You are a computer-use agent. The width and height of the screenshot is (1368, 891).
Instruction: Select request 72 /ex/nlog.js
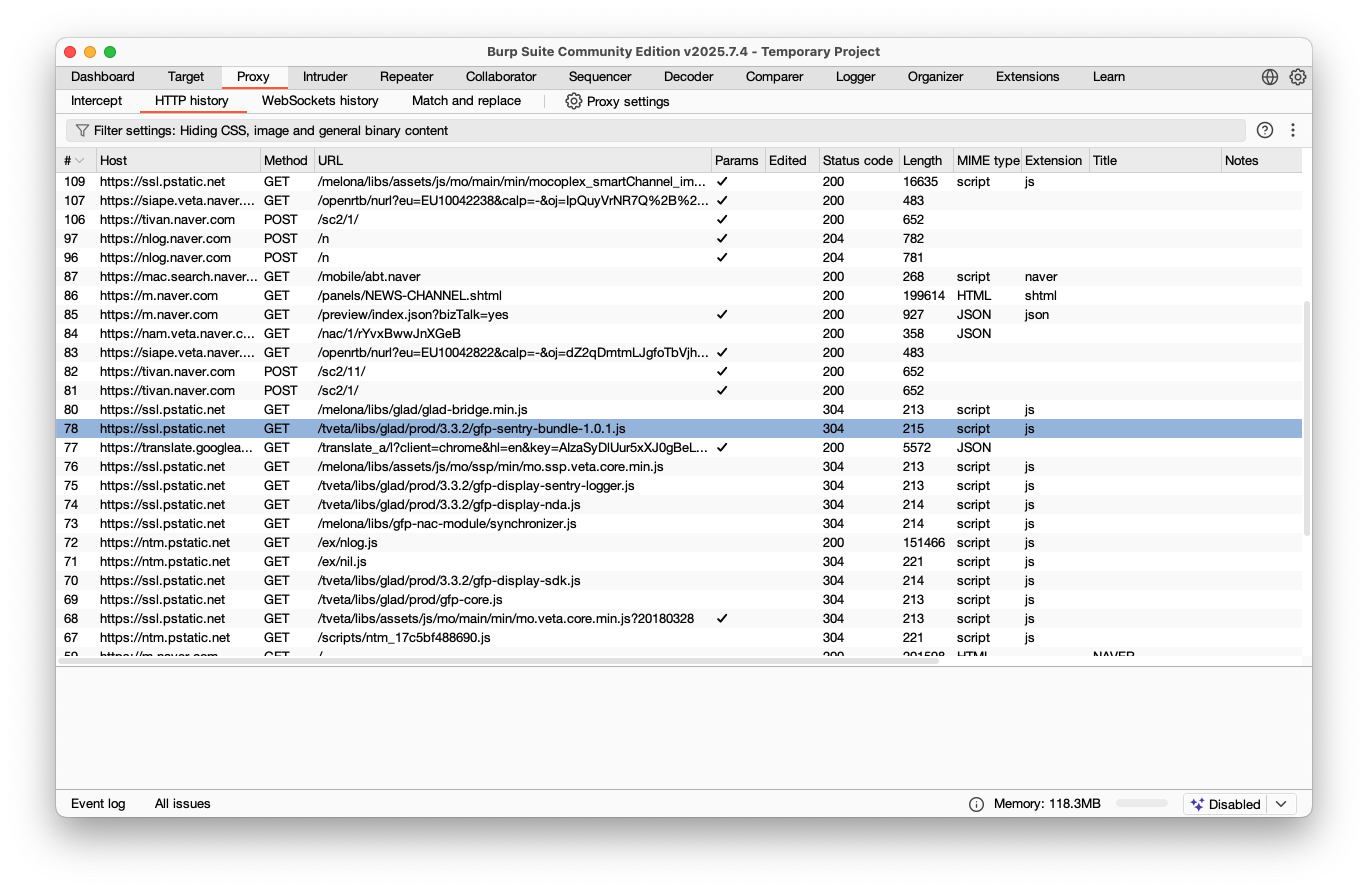(679, 543)
